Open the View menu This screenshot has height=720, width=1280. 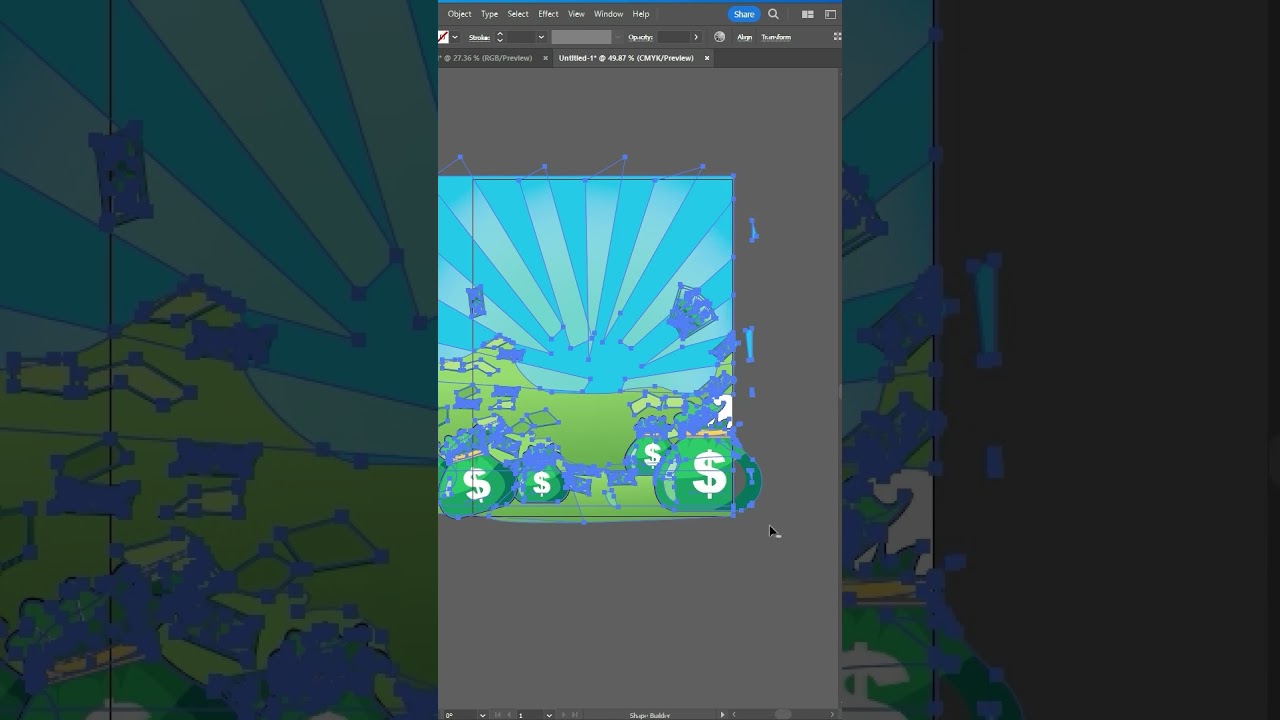(x=576, y=14)
